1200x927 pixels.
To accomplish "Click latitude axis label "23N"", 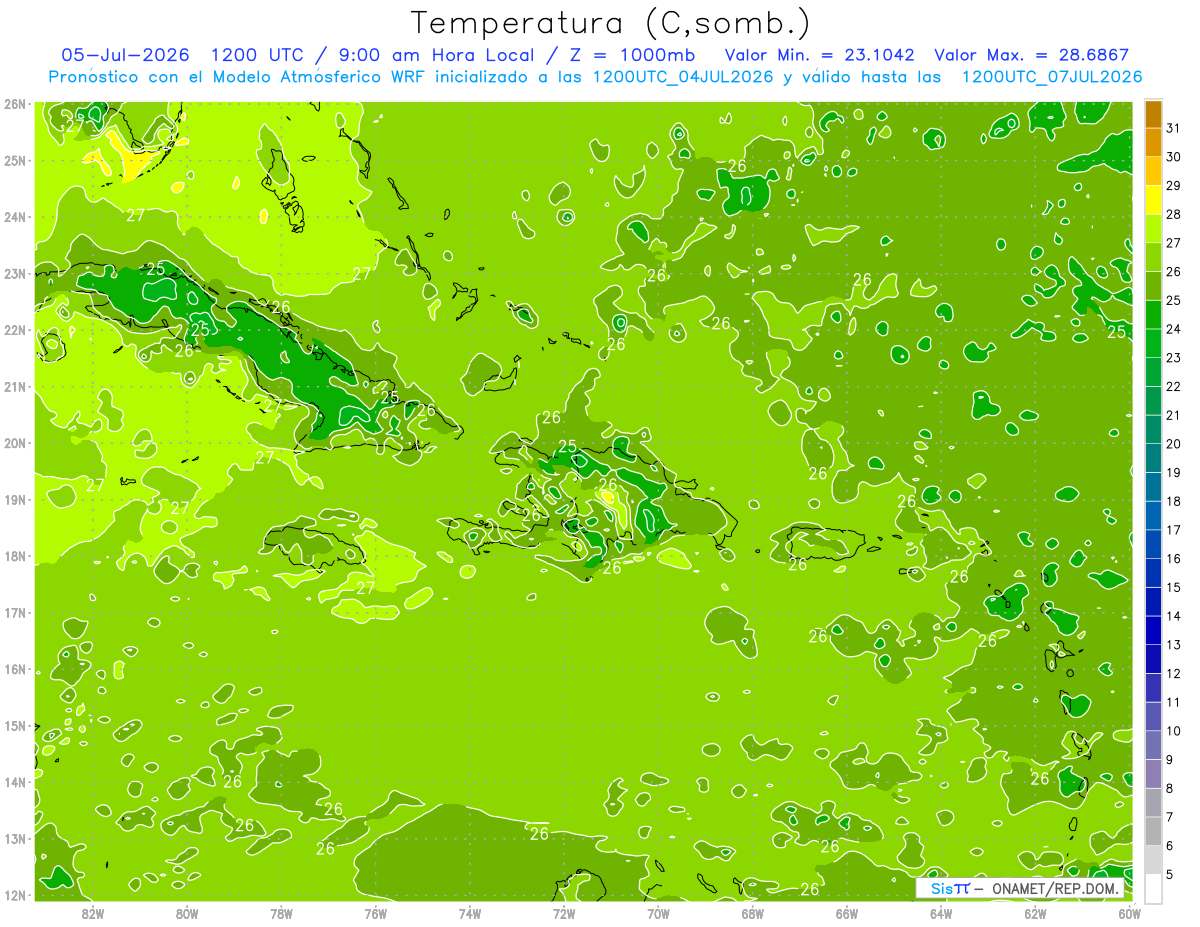I will [x=15, y=273].
